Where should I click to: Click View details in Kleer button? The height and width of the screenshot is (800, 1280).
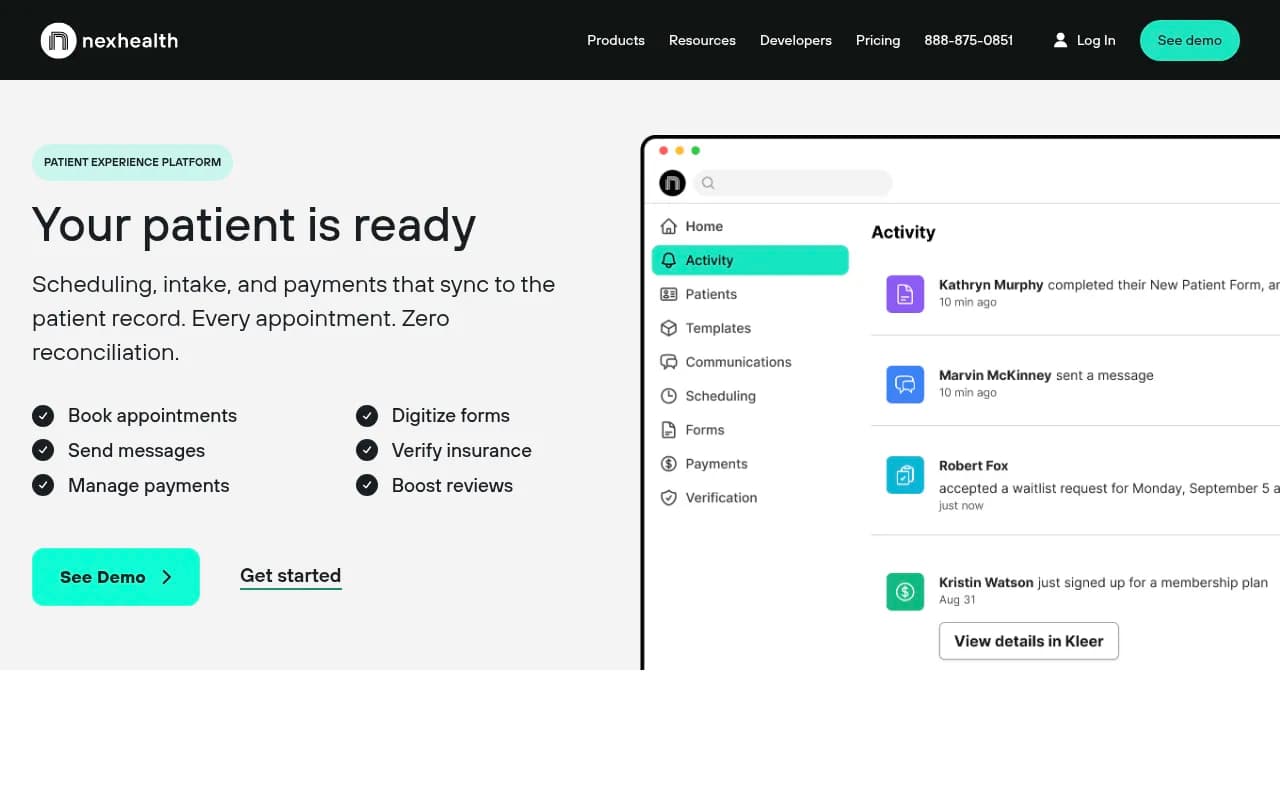1029,641
